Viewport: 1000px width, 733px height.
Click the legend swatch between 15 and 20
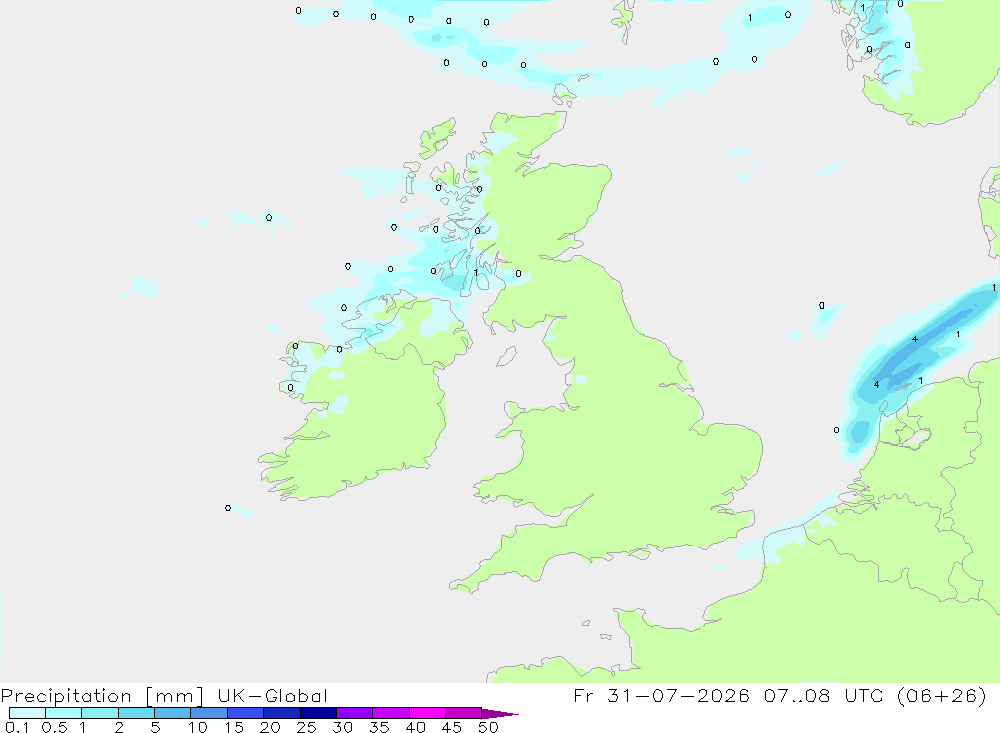click(x=246, y=713)
